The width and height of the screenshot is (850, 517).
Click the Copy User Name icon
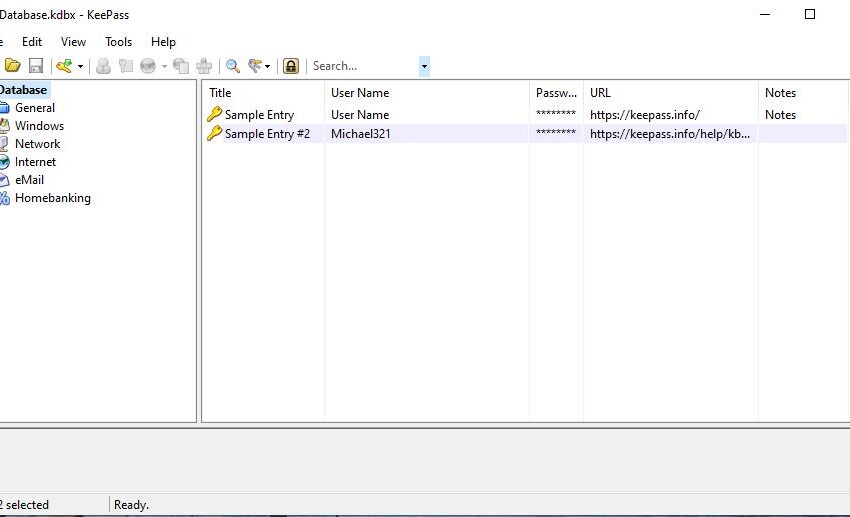point(103,66)
